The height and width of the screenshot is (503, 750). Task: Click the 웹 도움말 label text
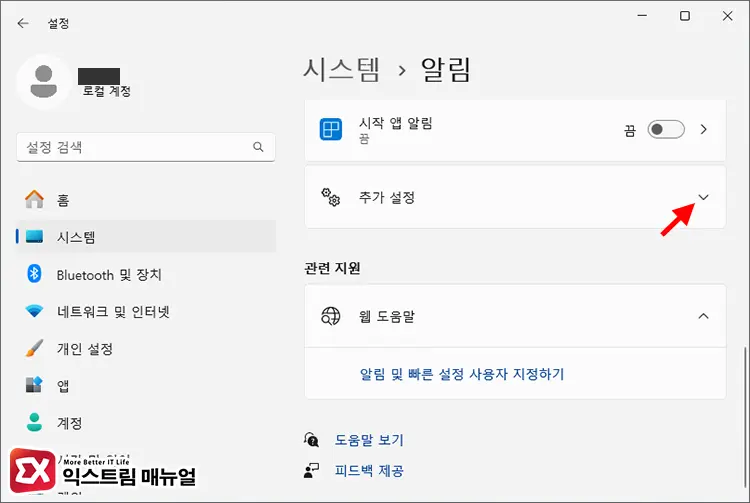tap(387, 316)
